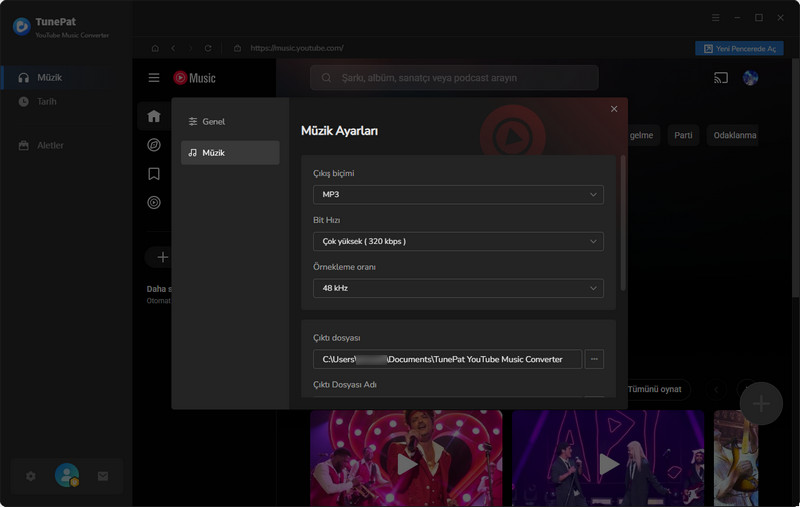This screenshot has width=800, height=507.
Task: Reload the page using the refresh icon
Action: 208,48
